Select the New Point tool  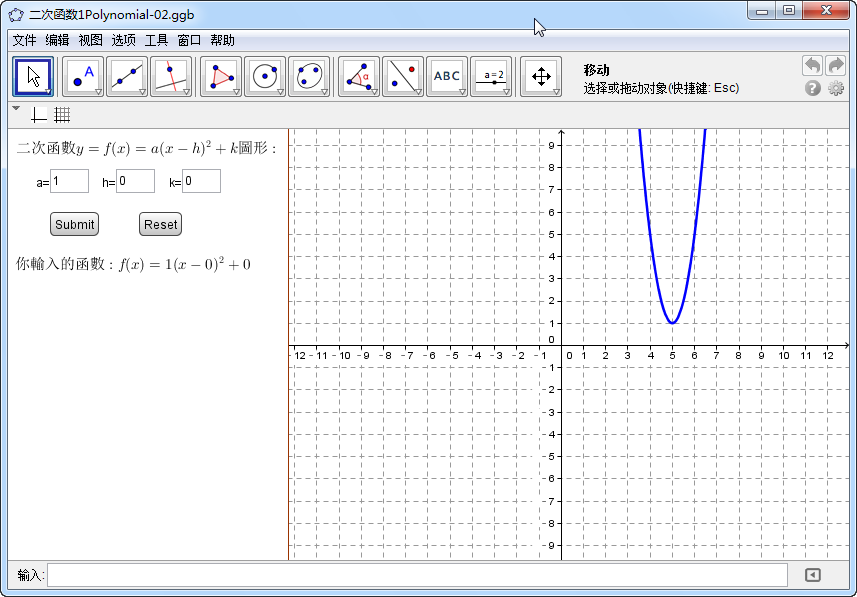[x=83, y=77]
